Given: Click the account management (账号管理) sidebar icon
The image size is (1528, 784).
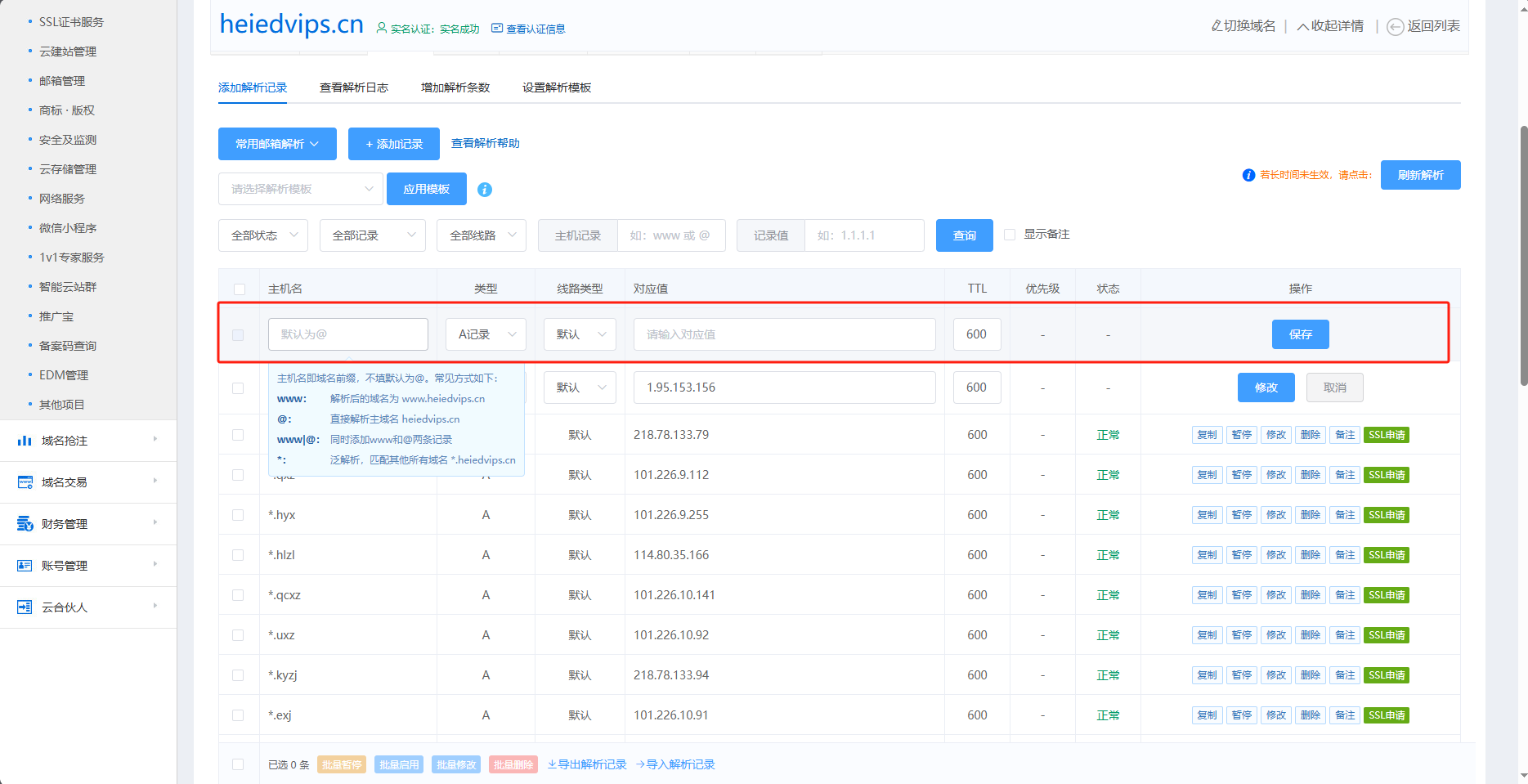Looking at the screenshot, I should [25, 566].
